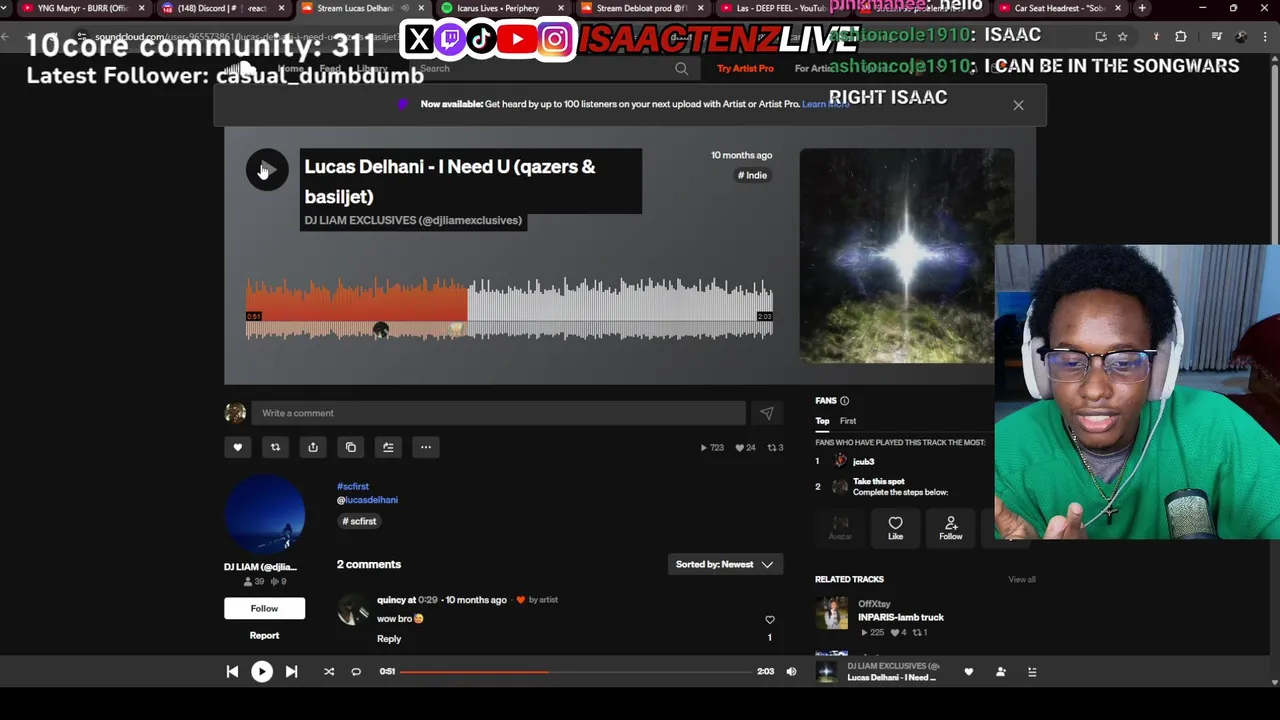The width and height of the screenshot is (1280, 720).
Task: Repost the track using the repost icon
Action: (275, 447)
